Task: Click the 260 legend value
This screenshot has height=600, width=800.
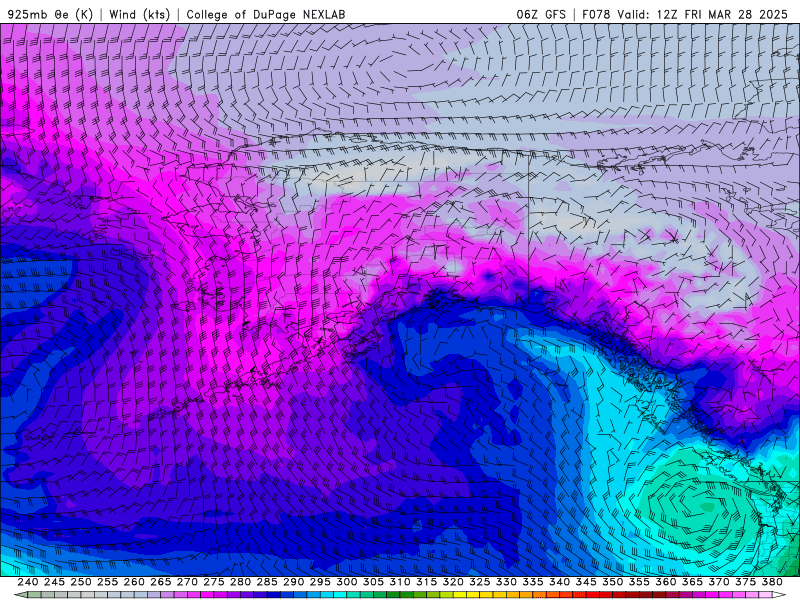Action: pyautogui.click(x=134, y=582)
